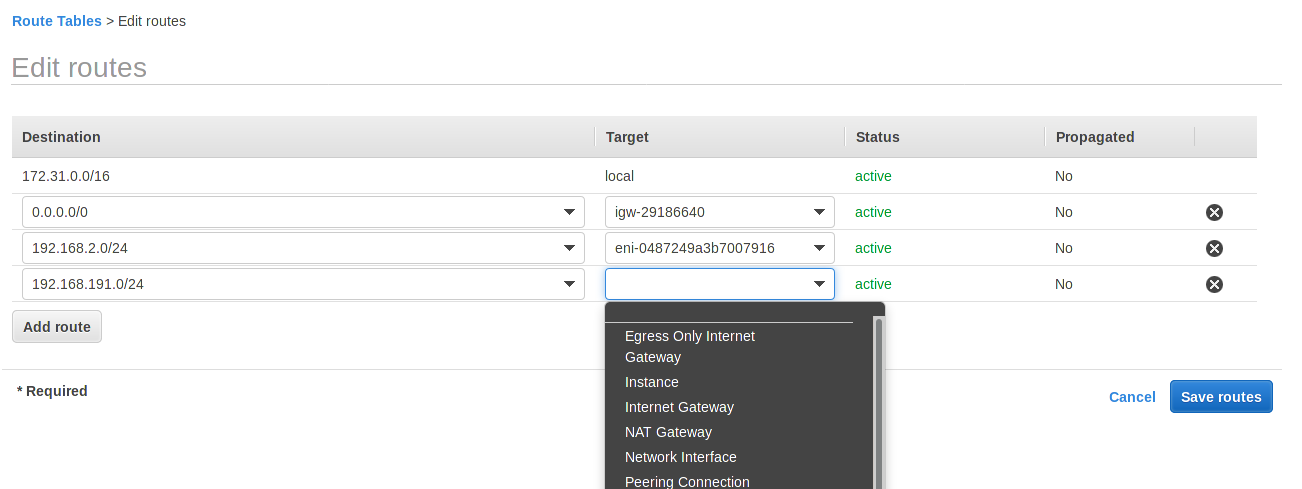Delete the 192.168.2.0/24 route row
Image resolution: width=1302 pixels, height=489 pixels.
(x=1214, y=248)
